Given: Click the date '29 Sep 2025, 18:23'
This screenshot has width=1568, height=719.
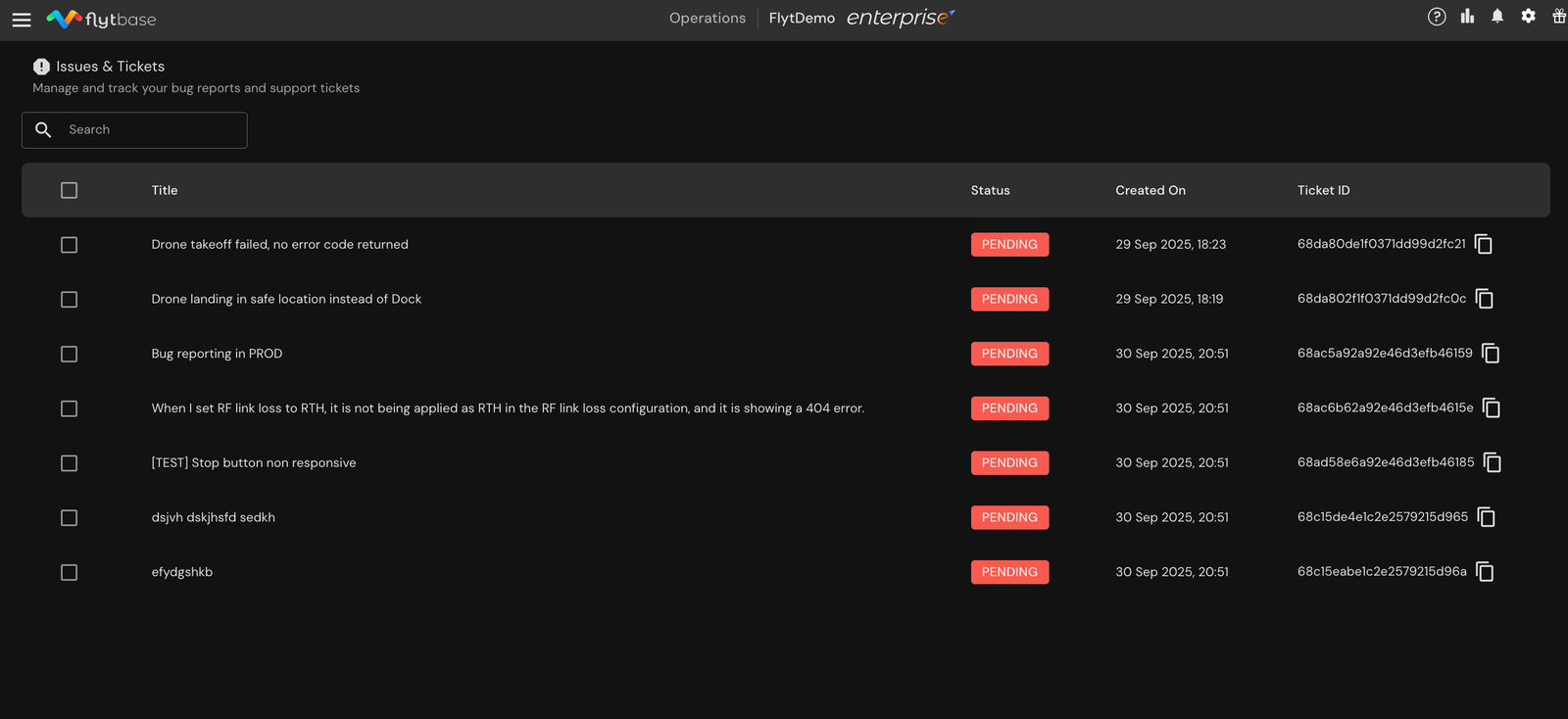Looking at the screenshot, I should coord(1170,245).
